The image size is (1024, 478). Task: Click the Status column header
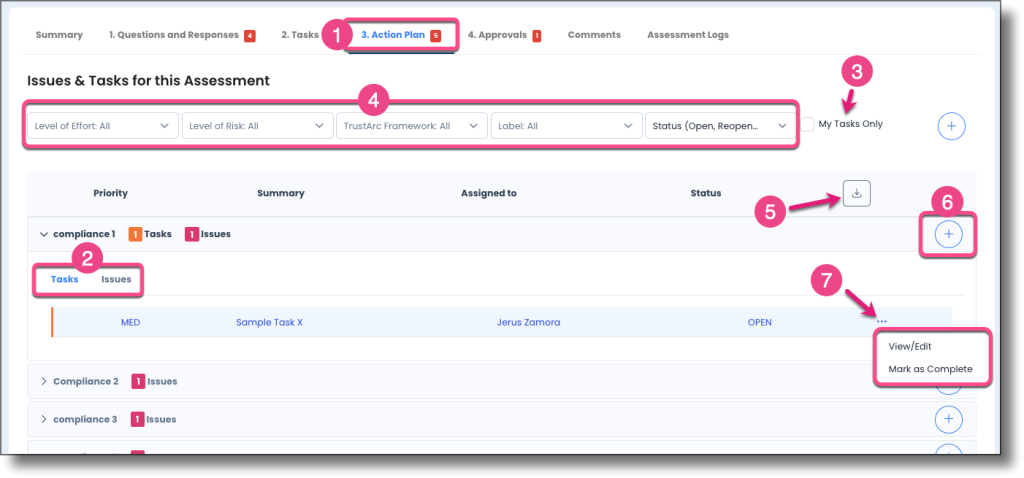tap(705, 193)
